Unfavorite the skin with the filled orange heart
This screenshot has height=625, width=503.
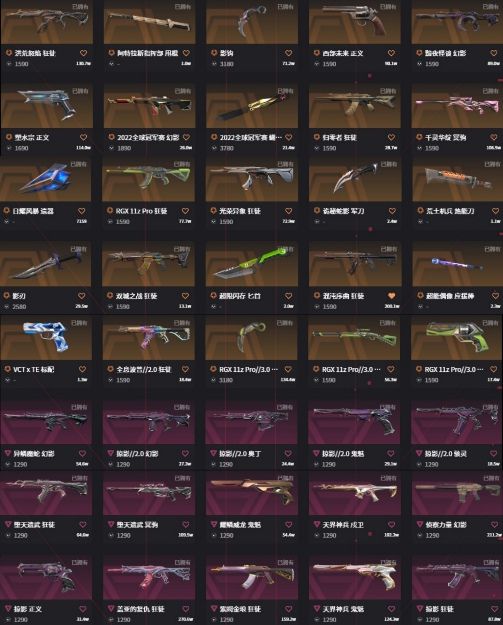click(x=391, y=296)
